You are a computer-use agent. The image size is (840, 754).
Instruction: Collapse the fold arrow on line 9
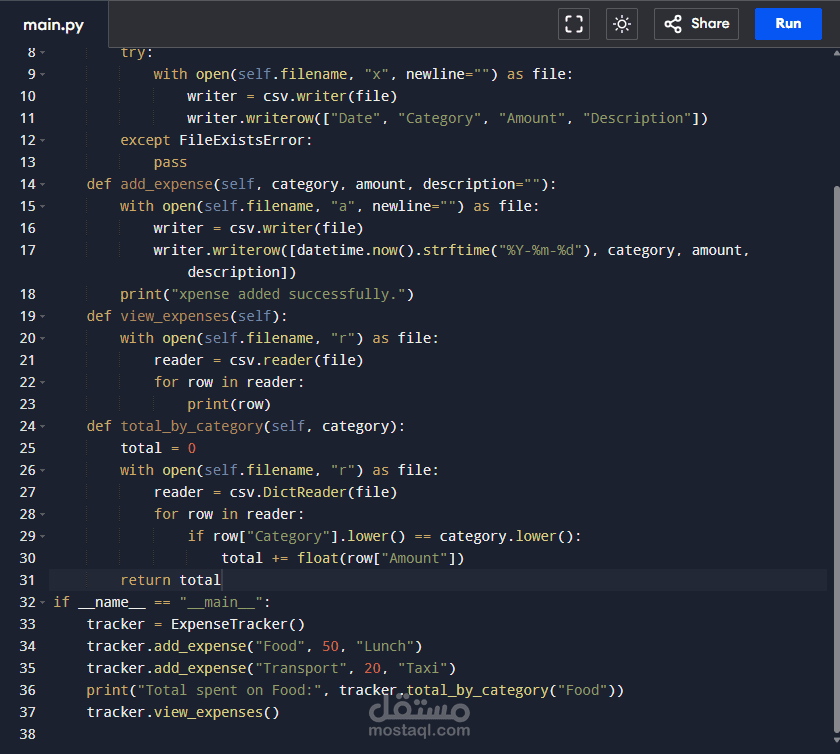point(42,74)
